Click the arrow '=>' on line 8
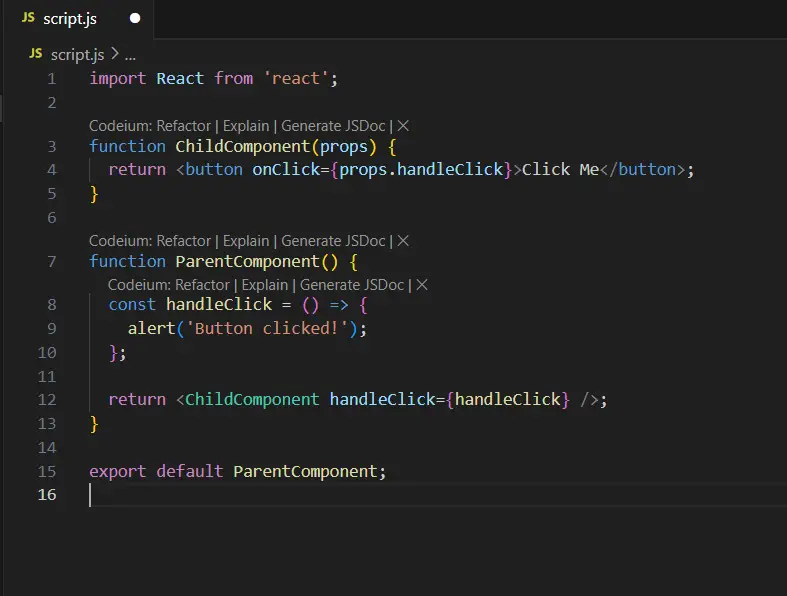 click(339, 305)
